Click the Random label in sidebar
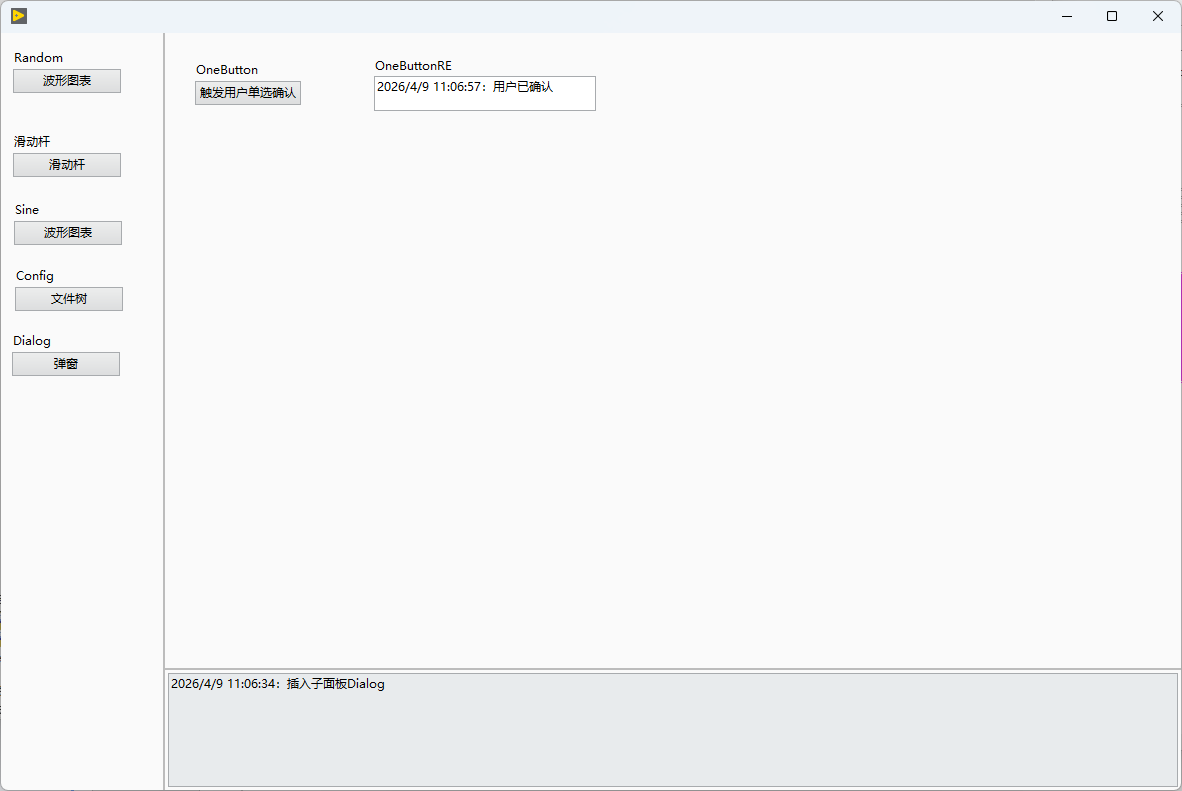 [x=38, y=58]
